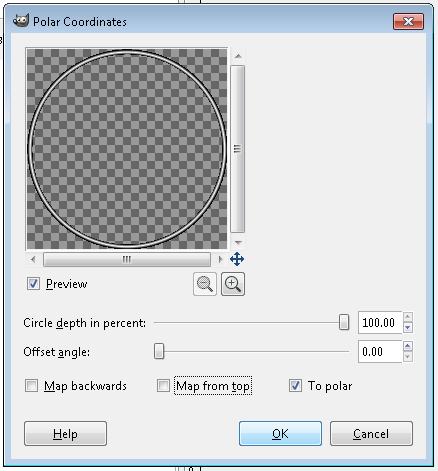Viewport: 438px width, 471px height.
Task: Click the preview navigation cross-arrows icon
Action: tap(237, 259)
